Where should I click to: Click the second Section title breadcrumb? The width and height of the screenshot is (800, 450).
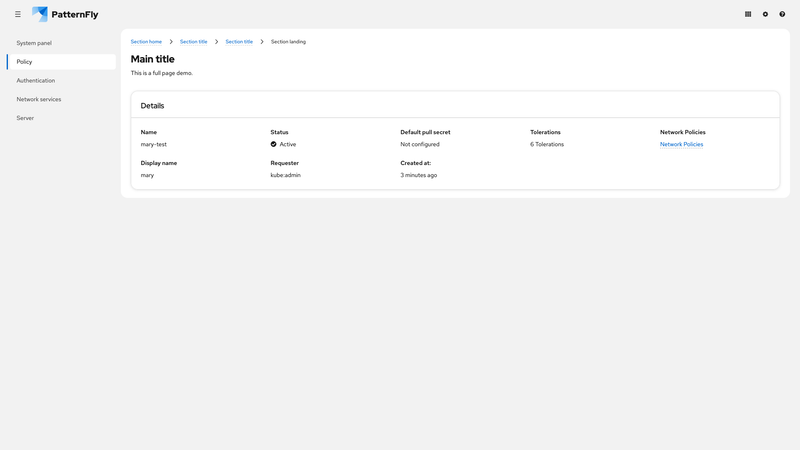pos(239,42)
